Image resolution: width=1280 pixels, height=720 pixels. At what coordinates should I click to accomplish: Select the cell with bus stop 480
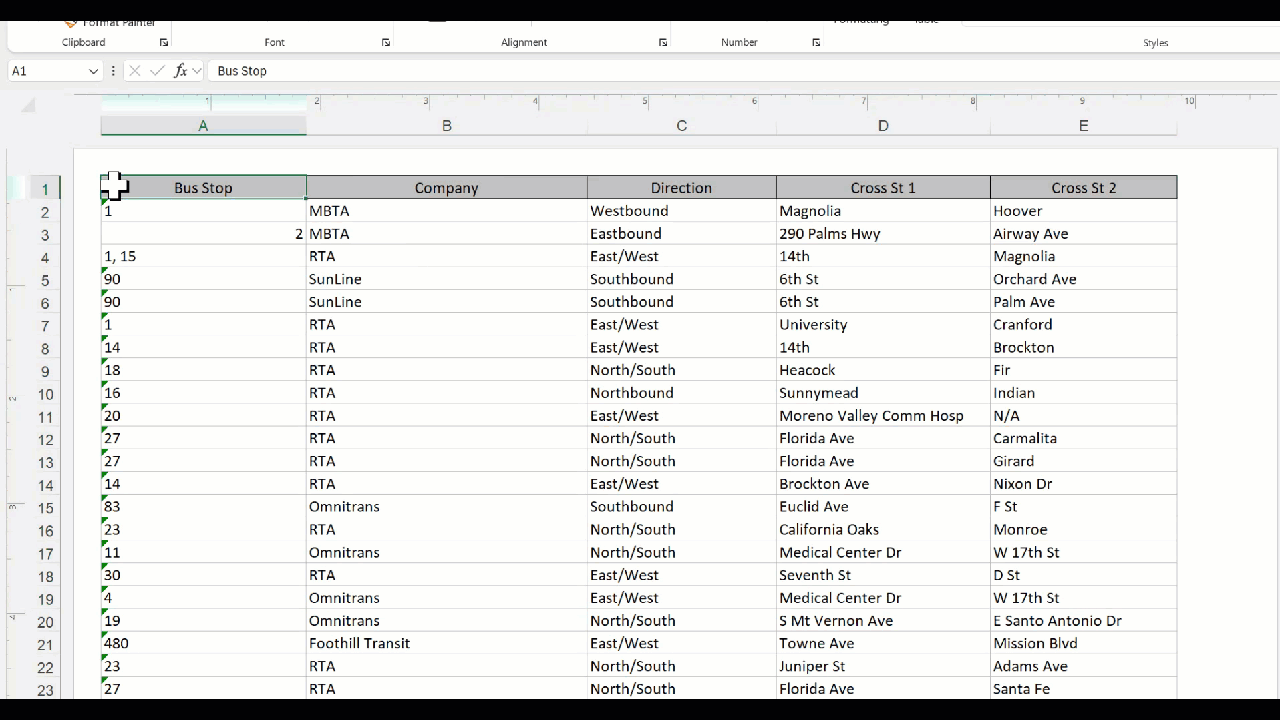tap(203, 644)
